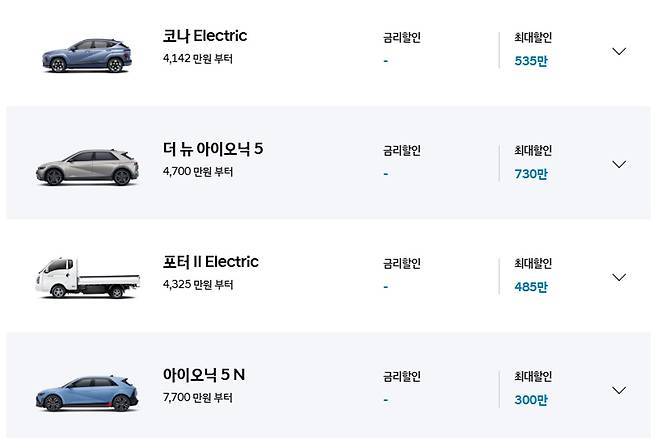Image resolution: width=658 pixels, height=438 pixels.
Task: Click the 4,142 만원 부터 price text
Action: 197,59
